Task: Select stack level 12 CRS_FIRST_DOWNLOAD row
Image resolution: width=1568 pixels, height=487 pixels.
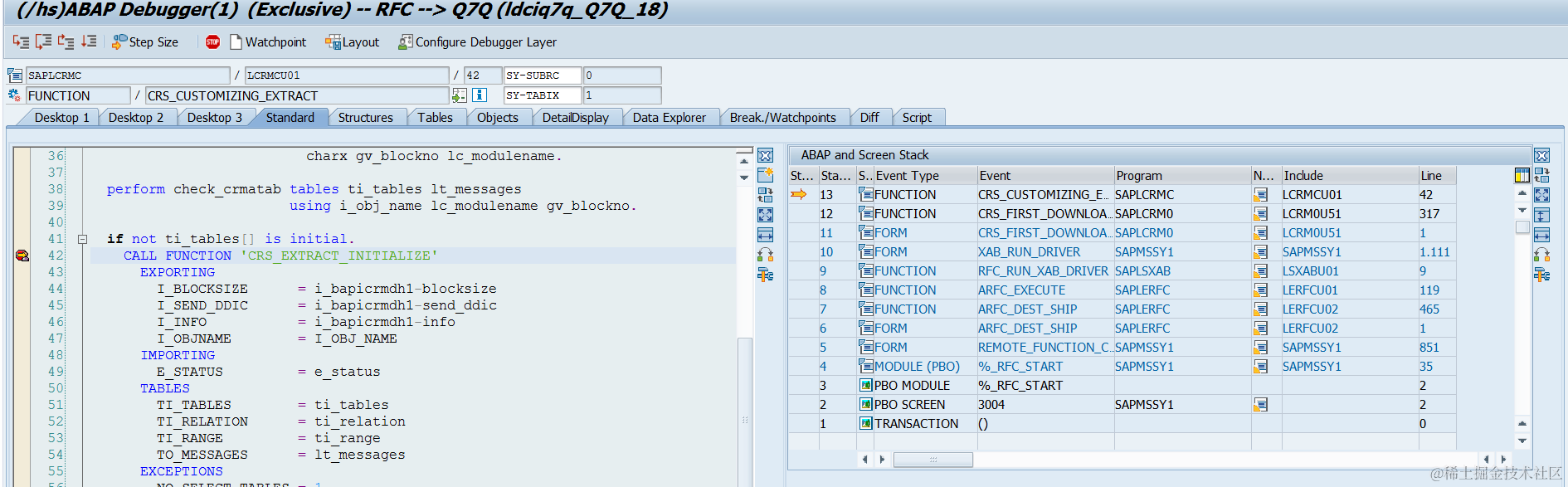Action: coord(1122,213)
